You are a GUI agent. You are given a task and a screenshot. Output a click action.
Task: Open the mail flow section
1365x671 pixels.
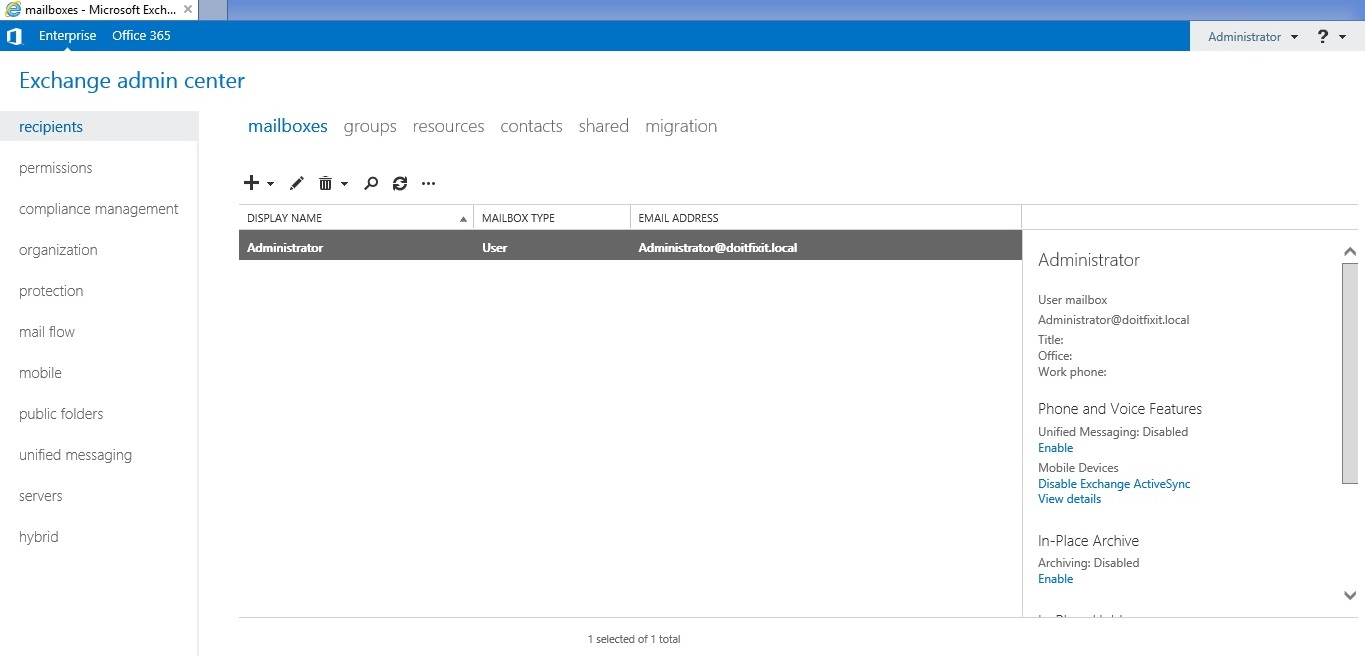coord(46,331)
